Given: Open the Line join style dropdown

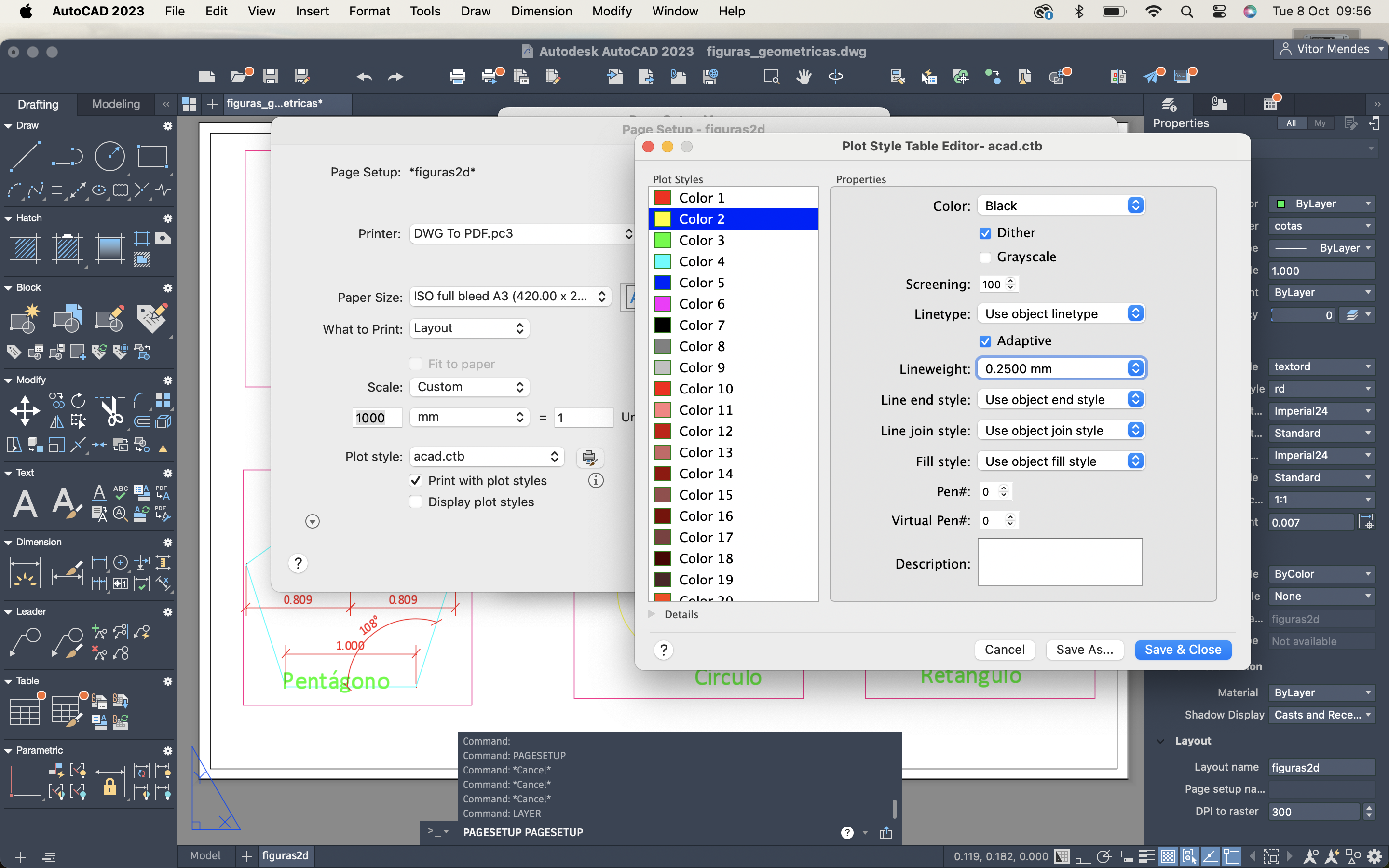Looking at the screenshot, I should pyautogui.click(x=1061, y=431).
